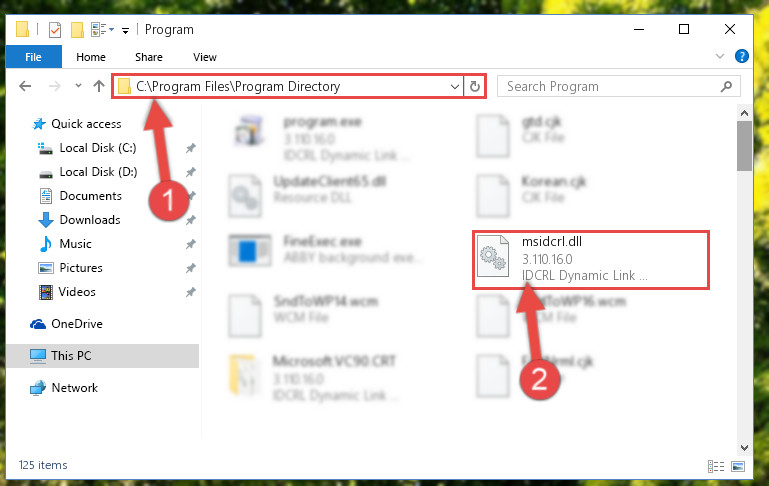This screenshot has height=486, width=769.
Task: Unpin Music from Quick access
Action: point(190,244)
